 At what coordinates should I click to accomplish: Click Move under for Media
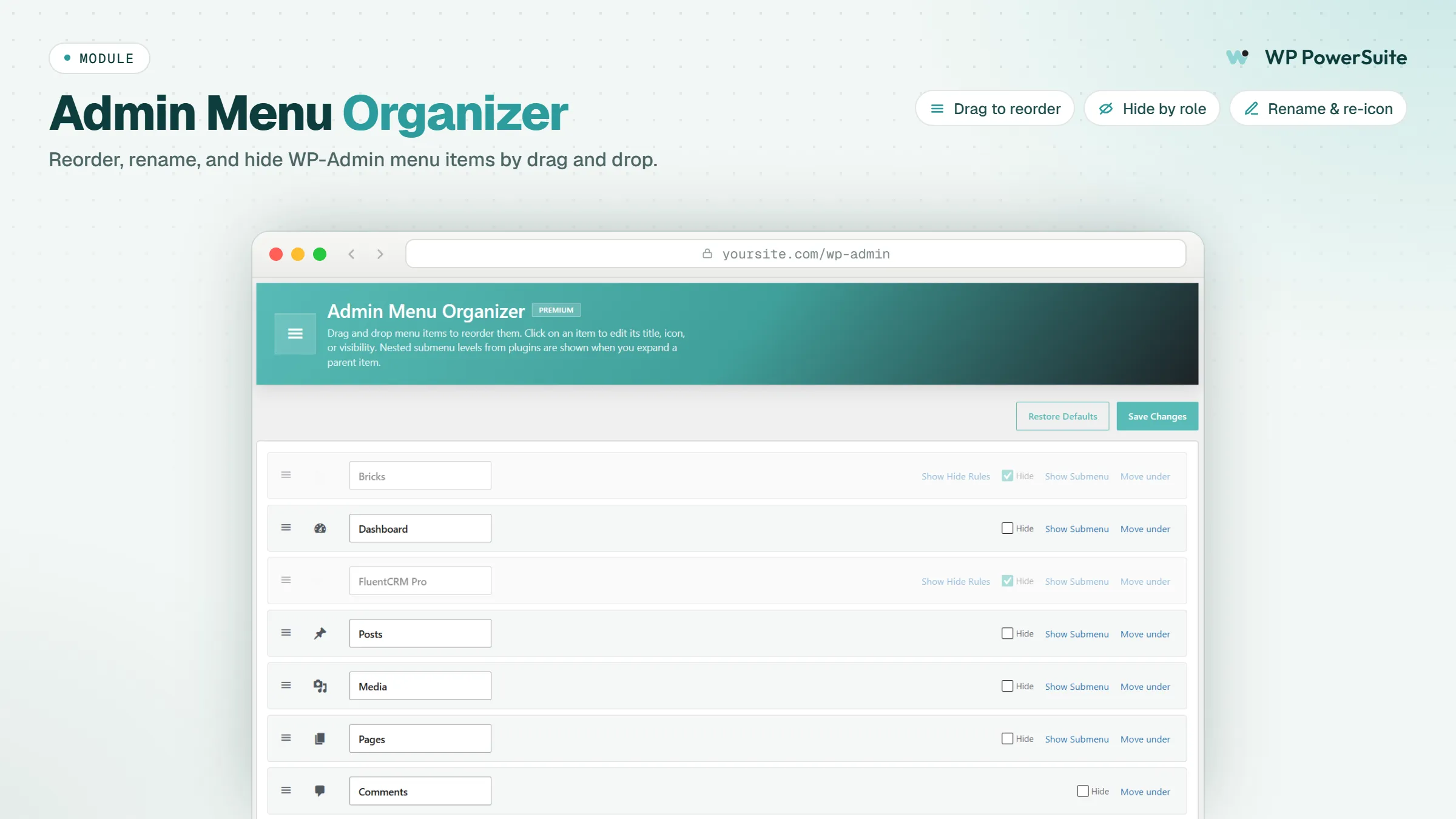(x=1145, y=687)
